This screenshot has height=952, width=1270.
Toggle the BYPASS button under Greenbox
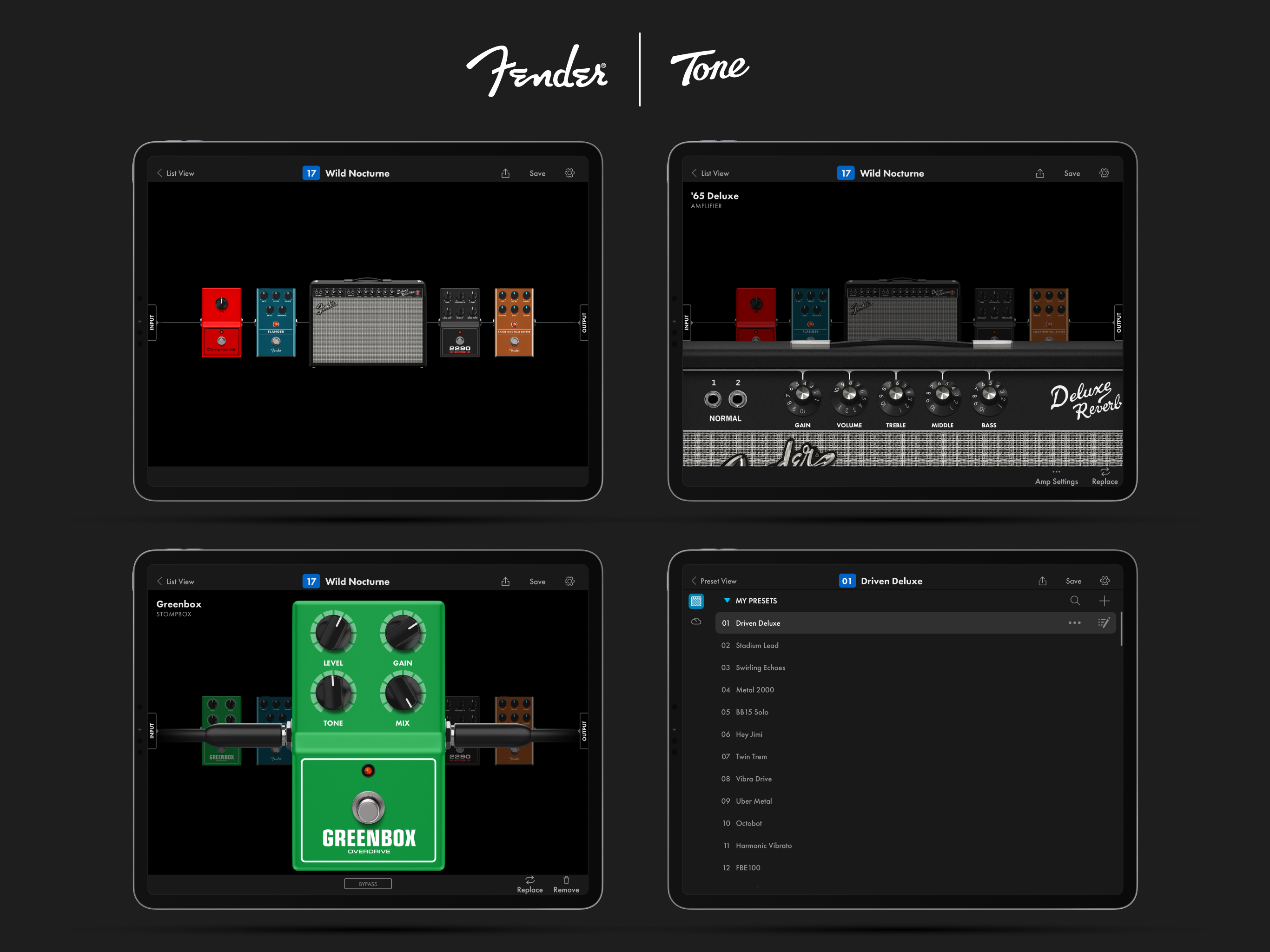(368, 884)
